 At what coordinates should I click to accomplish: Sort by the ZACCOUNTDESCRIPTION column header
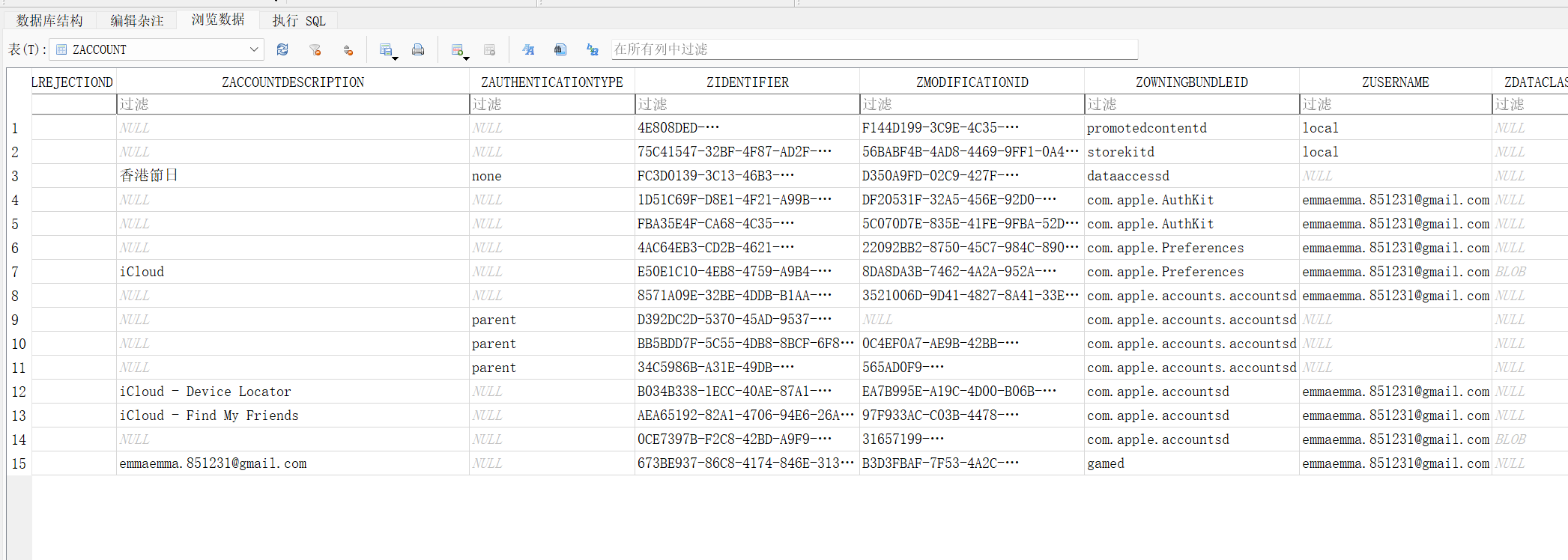click(x=293, y=82)
